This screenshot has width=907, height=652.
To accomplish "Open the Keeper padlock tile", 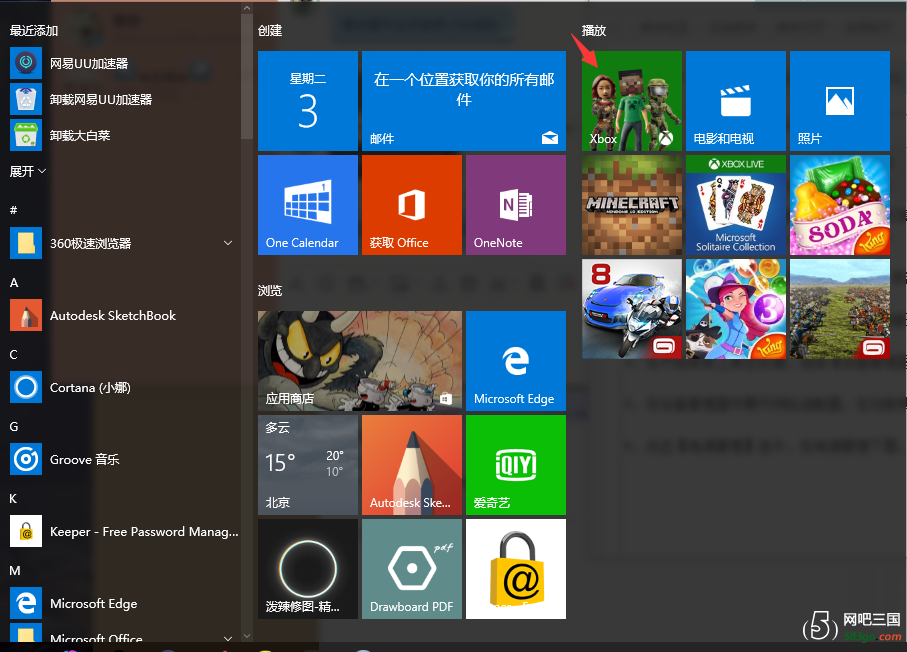I will coord(516,569).
